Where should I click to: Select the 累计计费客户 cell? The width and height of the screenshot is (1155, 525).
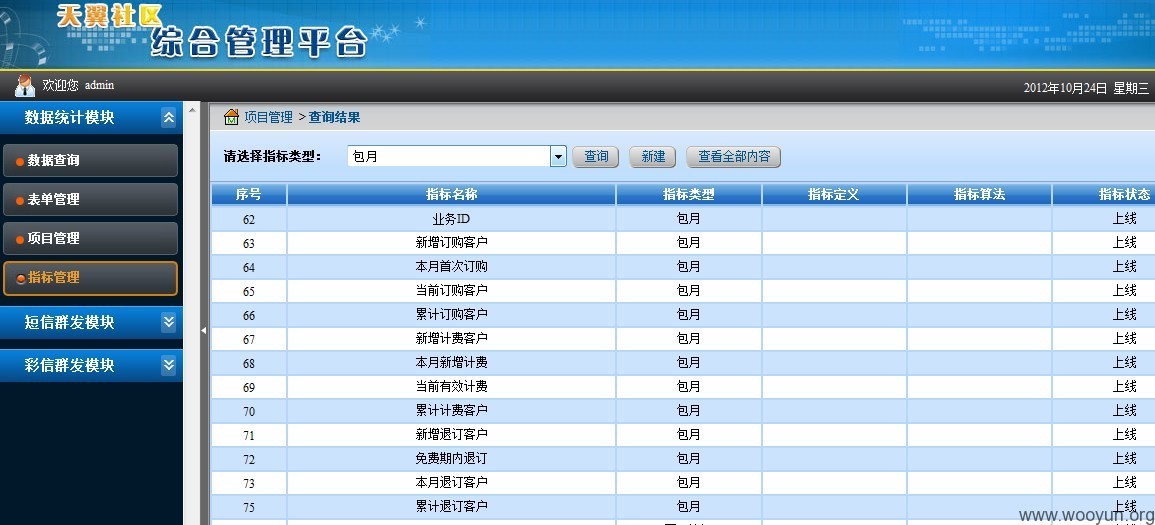(x=452, y=410)
